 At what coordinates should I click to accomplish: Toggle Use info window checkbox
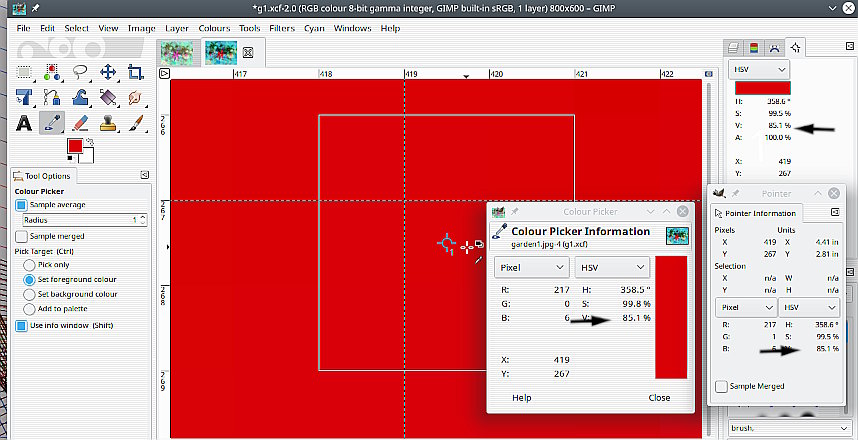[21, 326]
